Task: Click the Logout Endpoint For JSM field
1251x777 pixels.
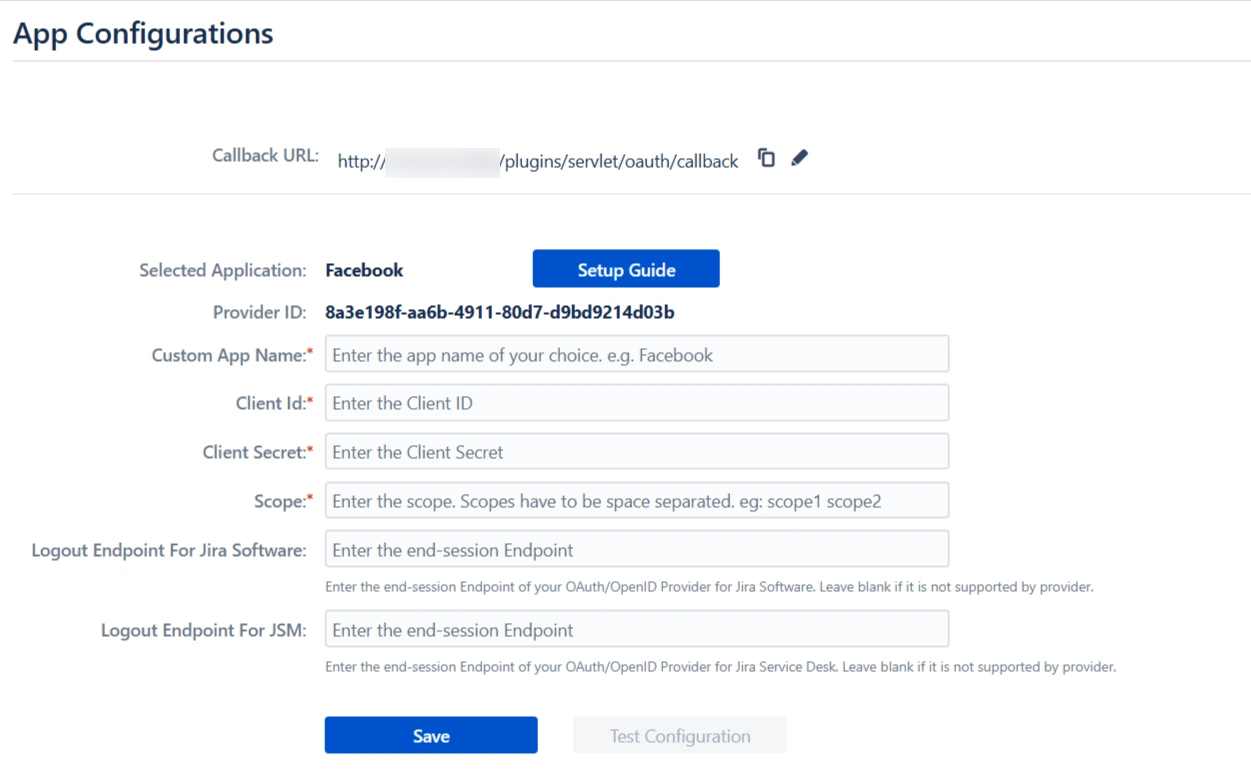Action: [637, 630]
